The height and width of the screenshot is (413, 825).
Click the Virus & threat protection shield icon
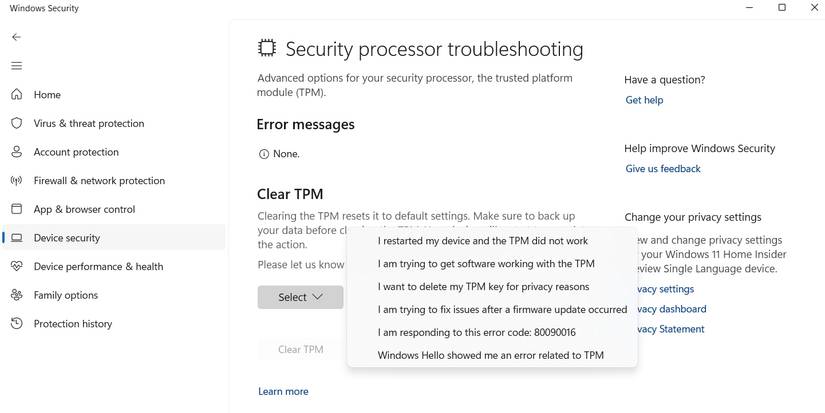(x=16, y=124)
